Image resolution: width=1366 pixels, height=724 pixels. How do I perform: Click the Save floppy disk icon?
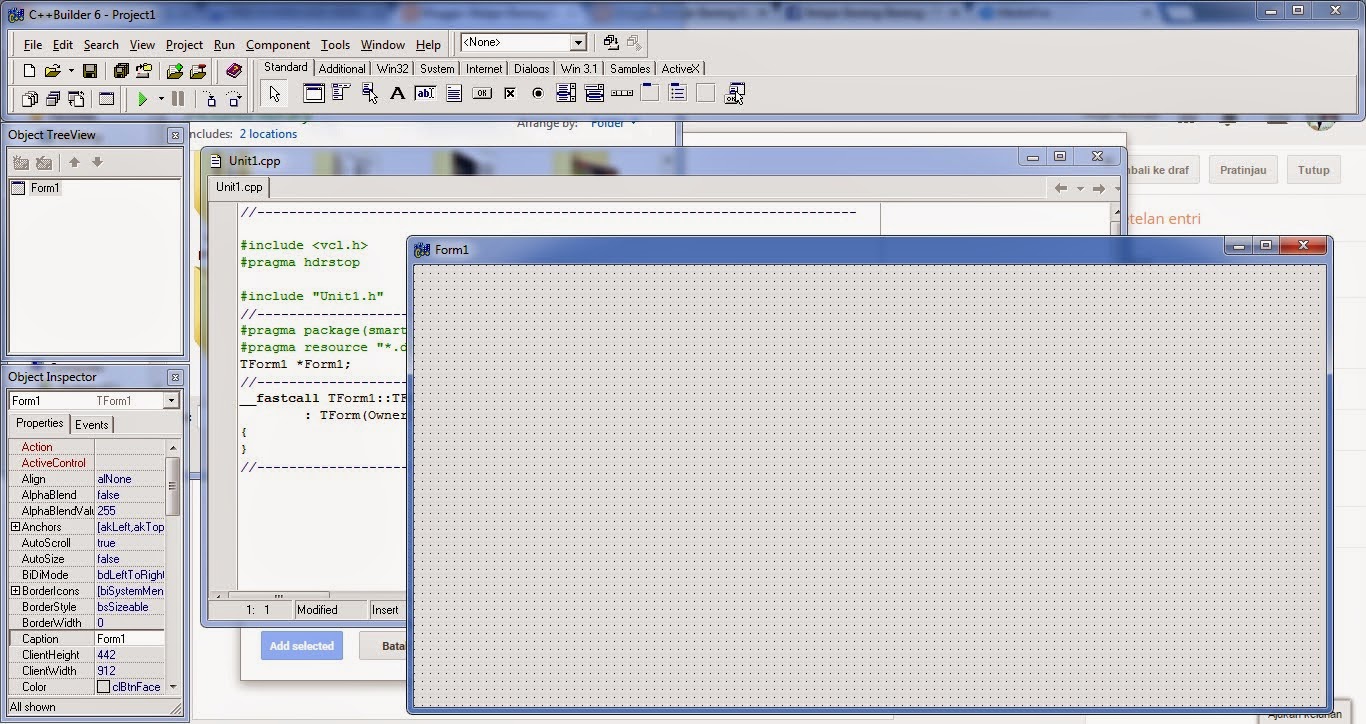pyautogui.click(x=90, y=71)
